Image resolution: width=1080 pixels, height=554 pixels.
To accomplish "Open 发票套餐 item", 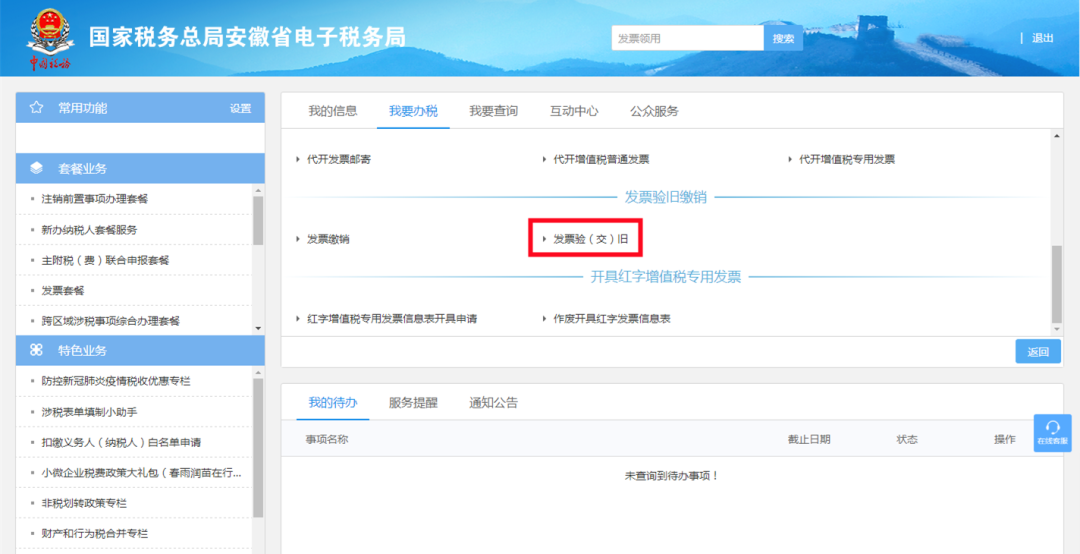I will 63,290.
